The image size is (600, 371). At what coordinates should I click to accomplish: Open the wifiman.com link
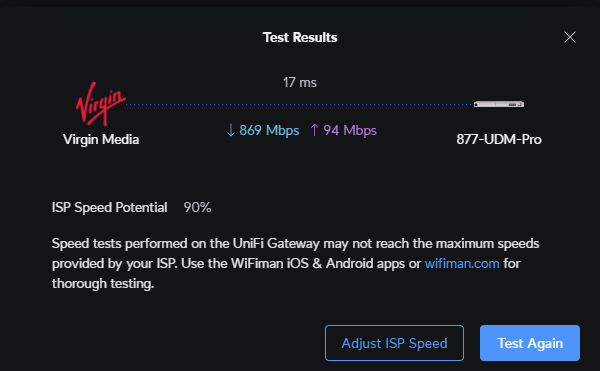(x=462, y=264)
